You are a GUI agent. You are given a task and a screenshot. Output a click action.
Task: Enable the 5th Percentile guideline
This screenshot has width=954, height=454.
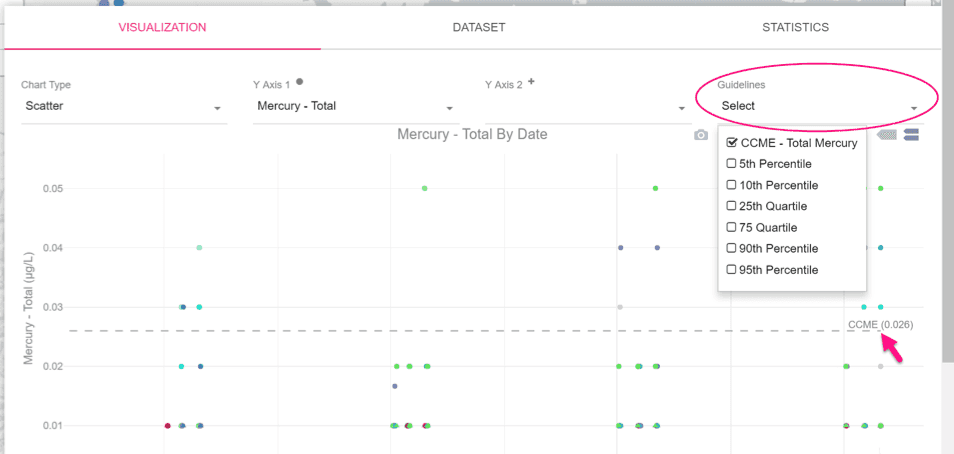pos(731,164)
